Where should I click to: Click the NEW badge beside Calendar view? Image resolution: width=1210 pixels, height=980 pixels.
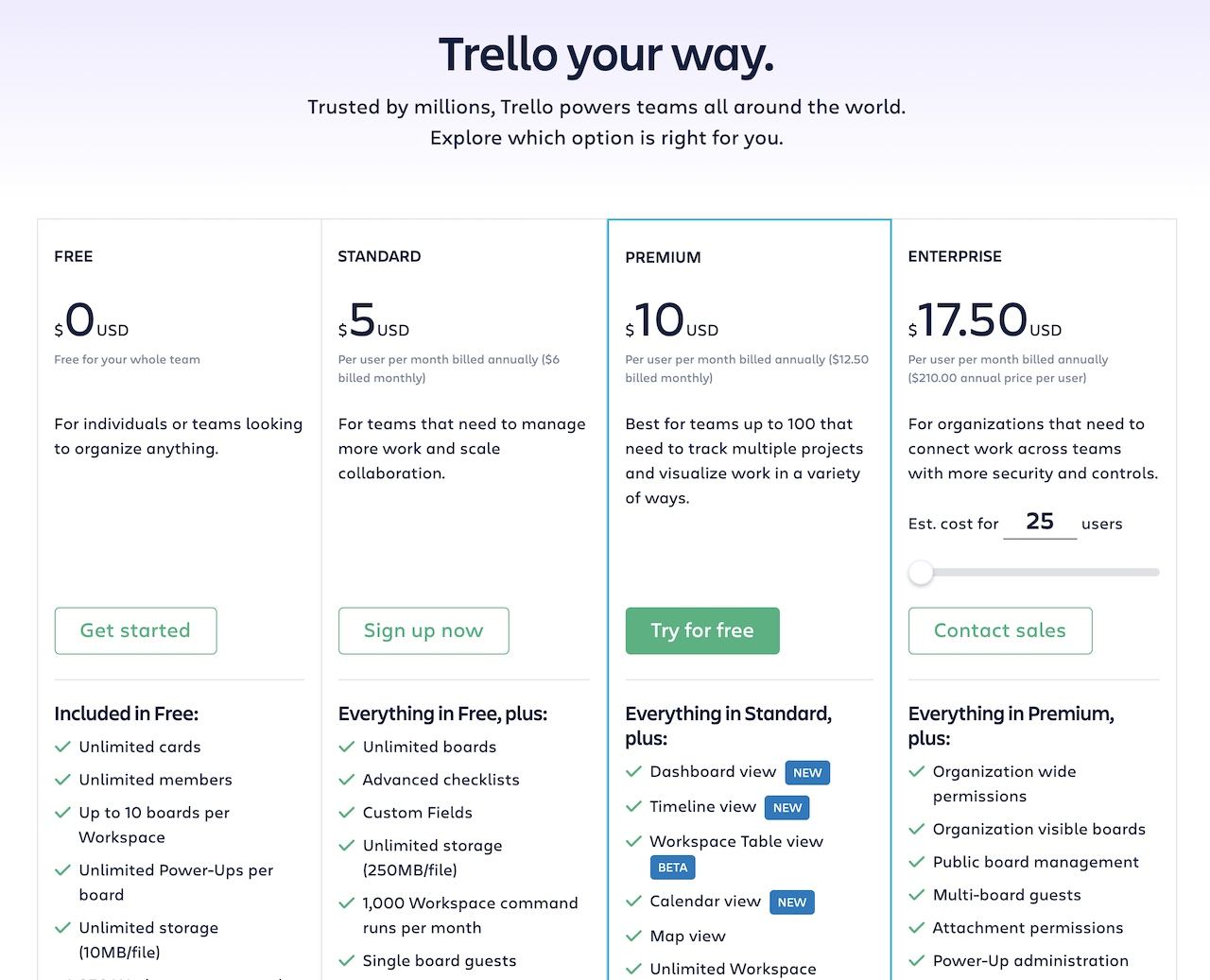click(x=792, y=903)
